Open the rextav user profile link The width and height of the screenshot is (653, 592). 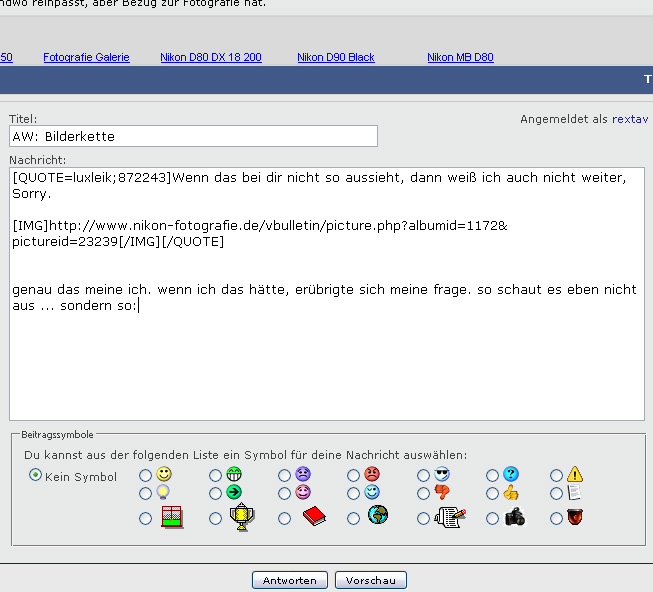(x=630, y=119)
